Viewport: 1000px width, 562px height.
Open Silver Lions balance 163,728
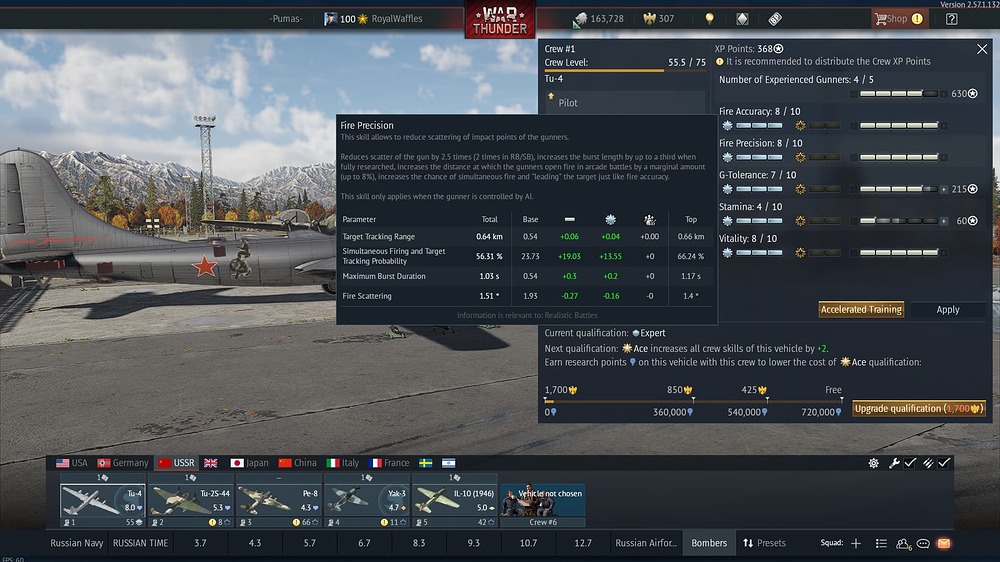[599, 18]
